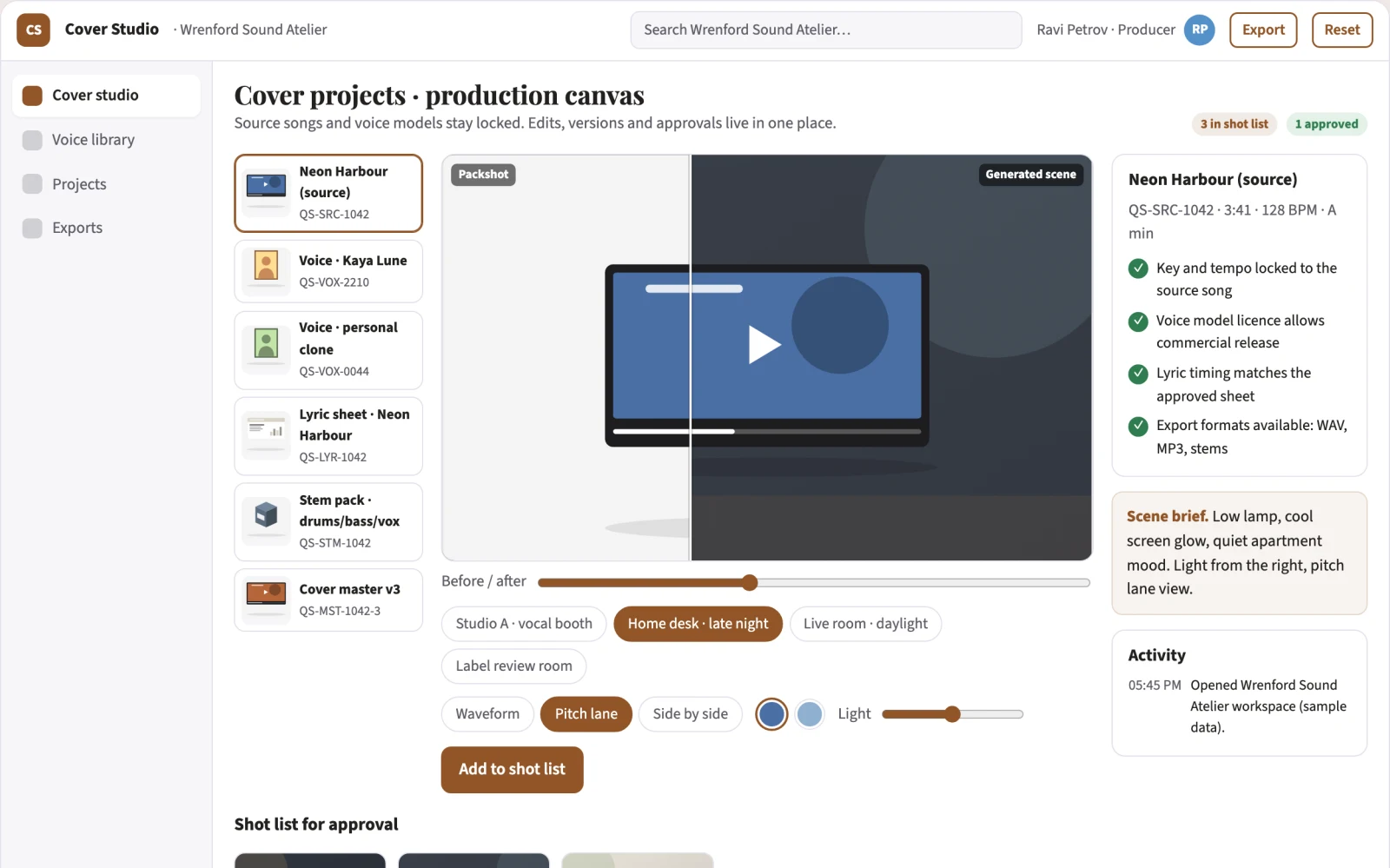Click the Export button
Image resolution: width=1390 pixels, height=868 pixels.
point(1263,30)
